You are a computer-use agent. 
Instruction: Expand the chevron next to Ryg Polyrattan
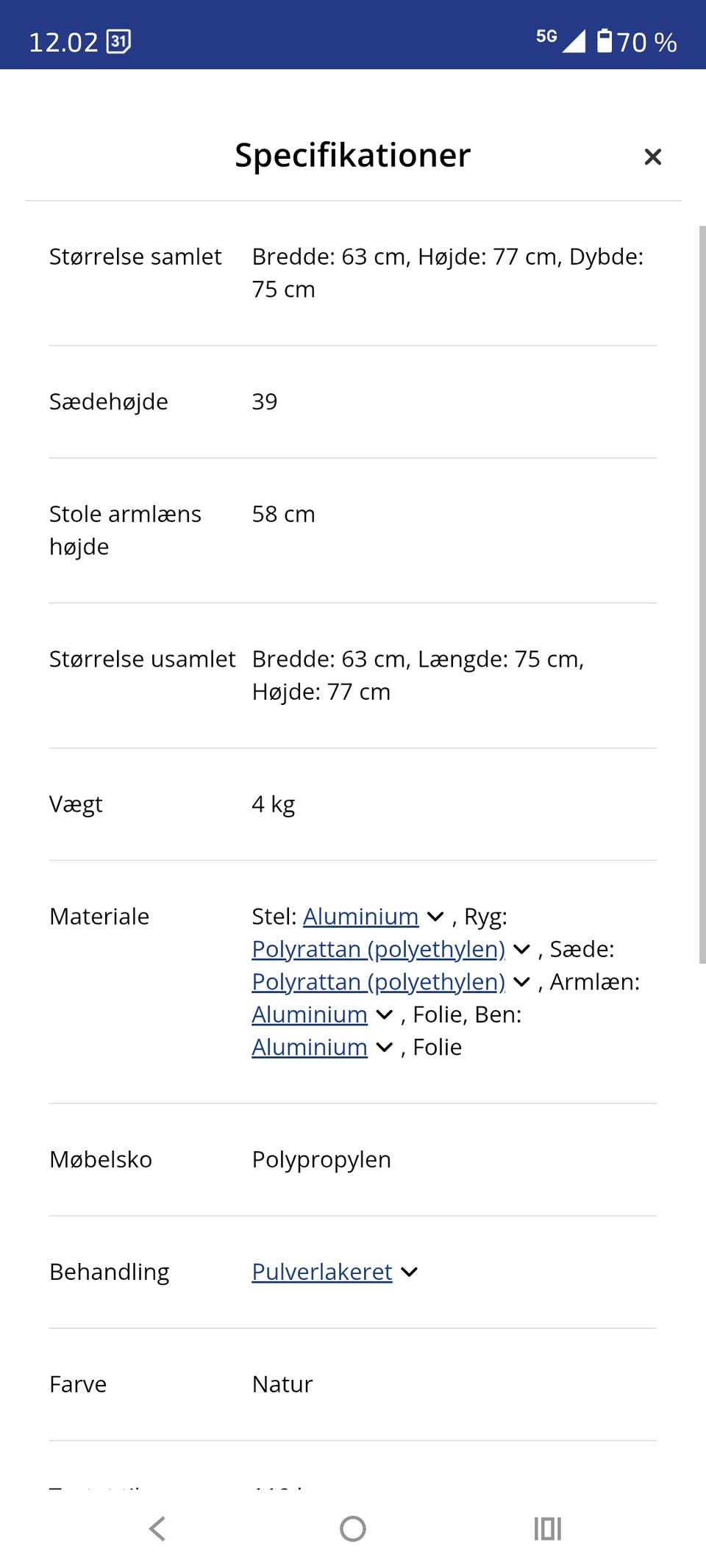coord(521,950)
